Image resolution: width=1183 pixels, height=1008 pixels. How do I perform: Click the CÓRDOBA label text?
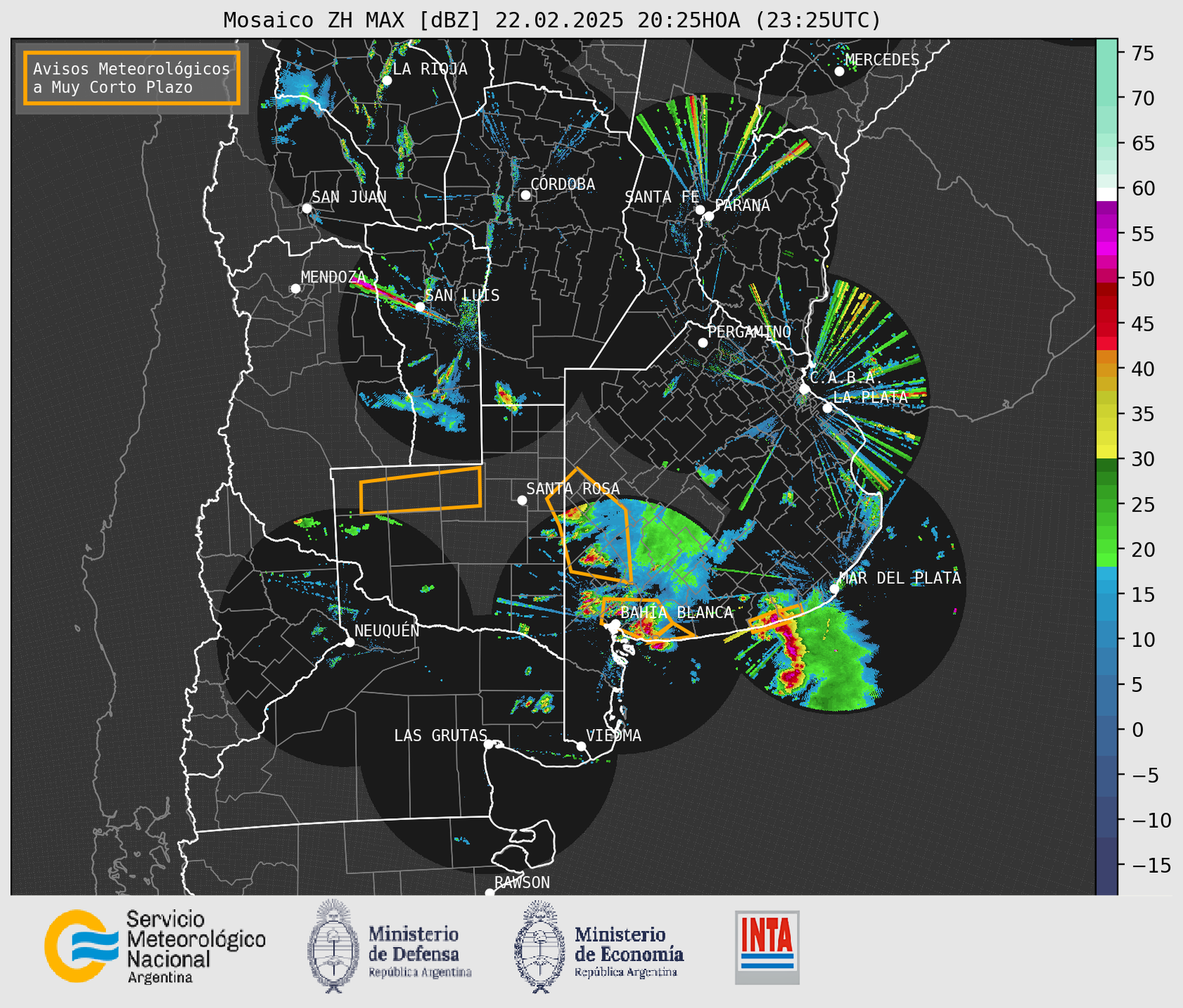(563, 184)
